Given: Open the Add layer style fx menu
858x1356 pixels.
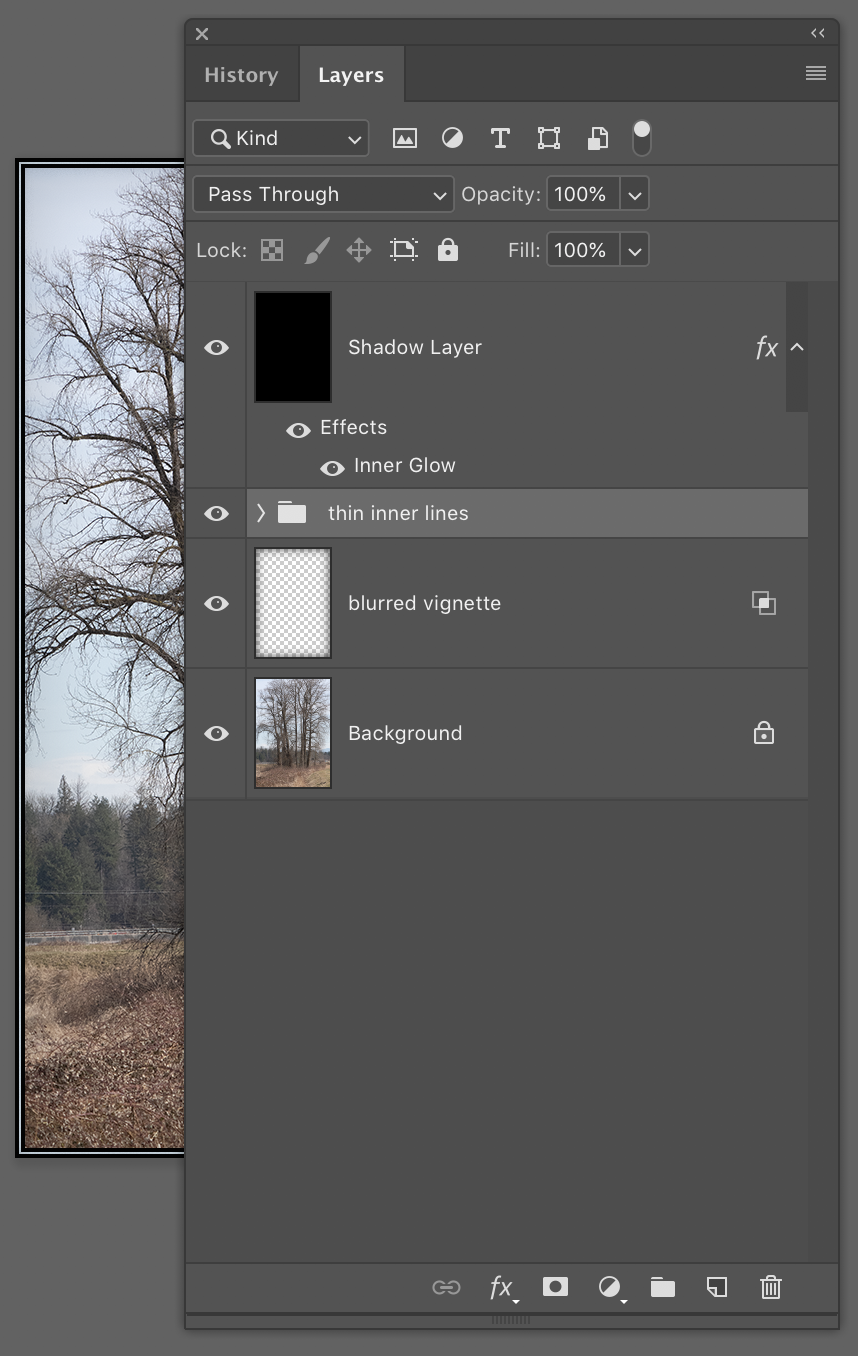Looking at the screenshot, I should tap(500, 1287).
